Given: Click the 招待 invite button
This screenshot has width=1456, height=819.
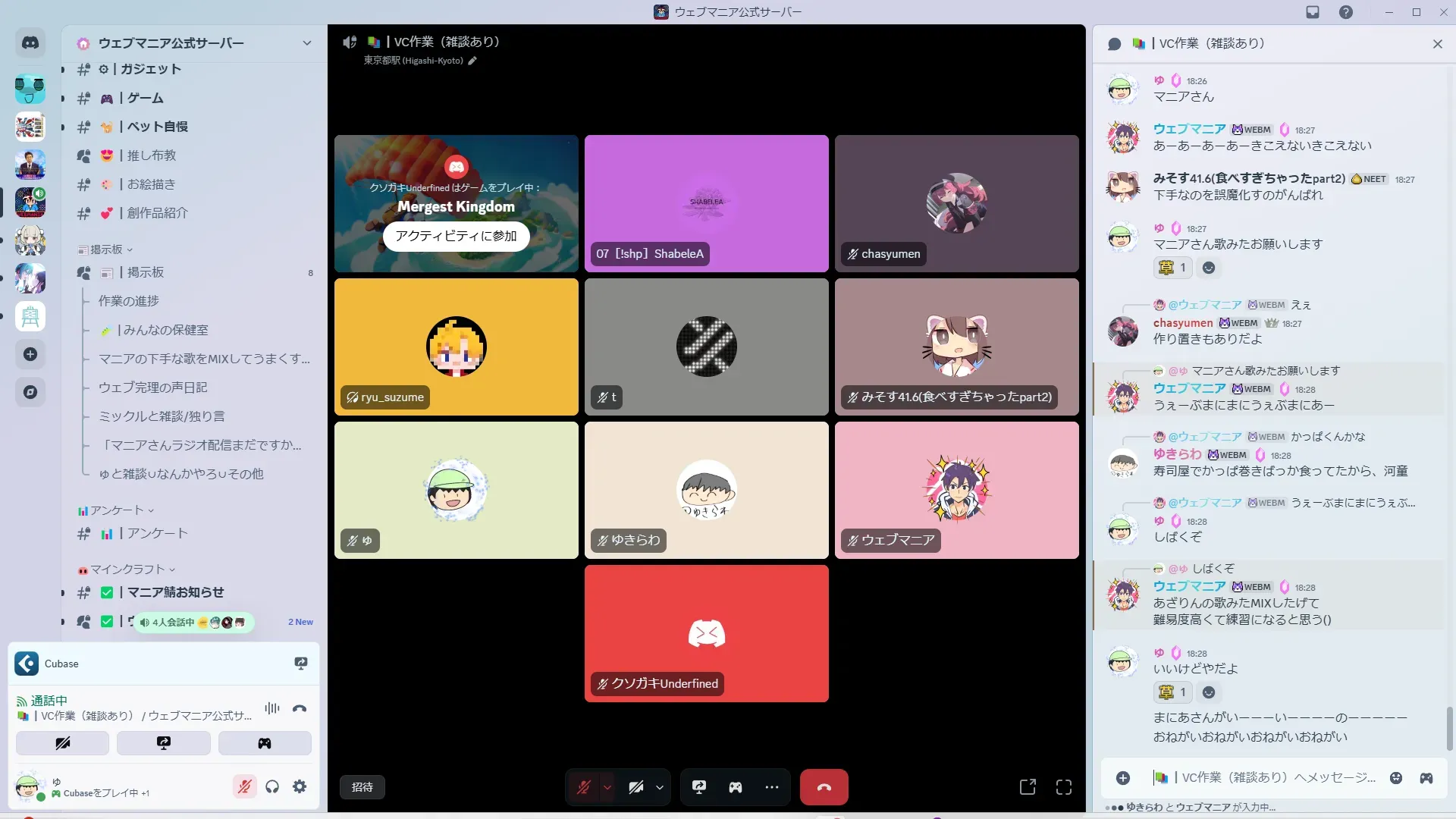Looking at the screenshot, I should [x=362, y=787].
